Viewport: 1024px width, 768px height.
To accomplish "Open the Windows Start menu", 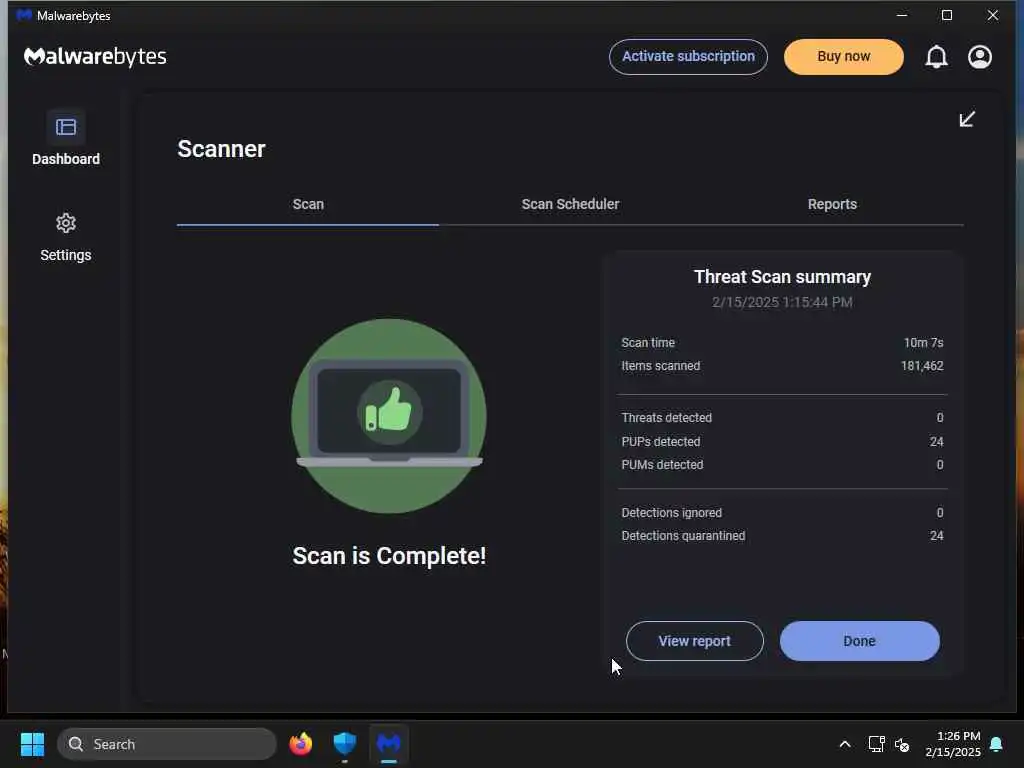I will [32, 744].
